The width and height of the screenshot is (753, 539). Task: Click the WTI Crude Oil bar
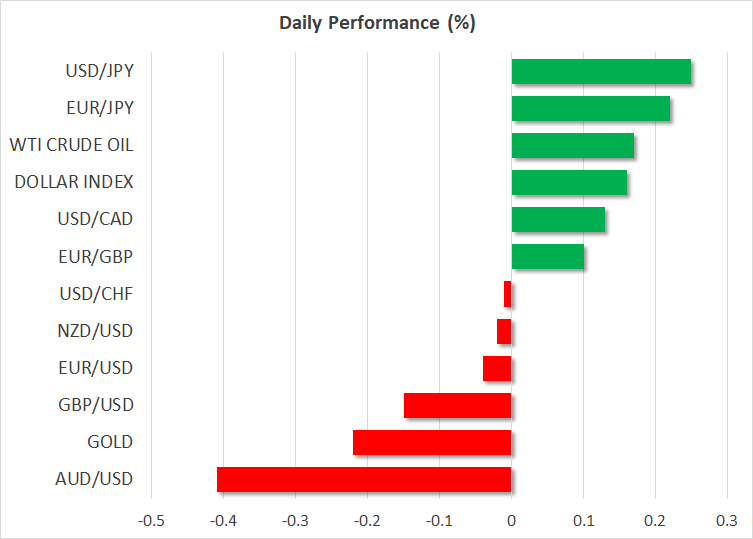point(572,145)
